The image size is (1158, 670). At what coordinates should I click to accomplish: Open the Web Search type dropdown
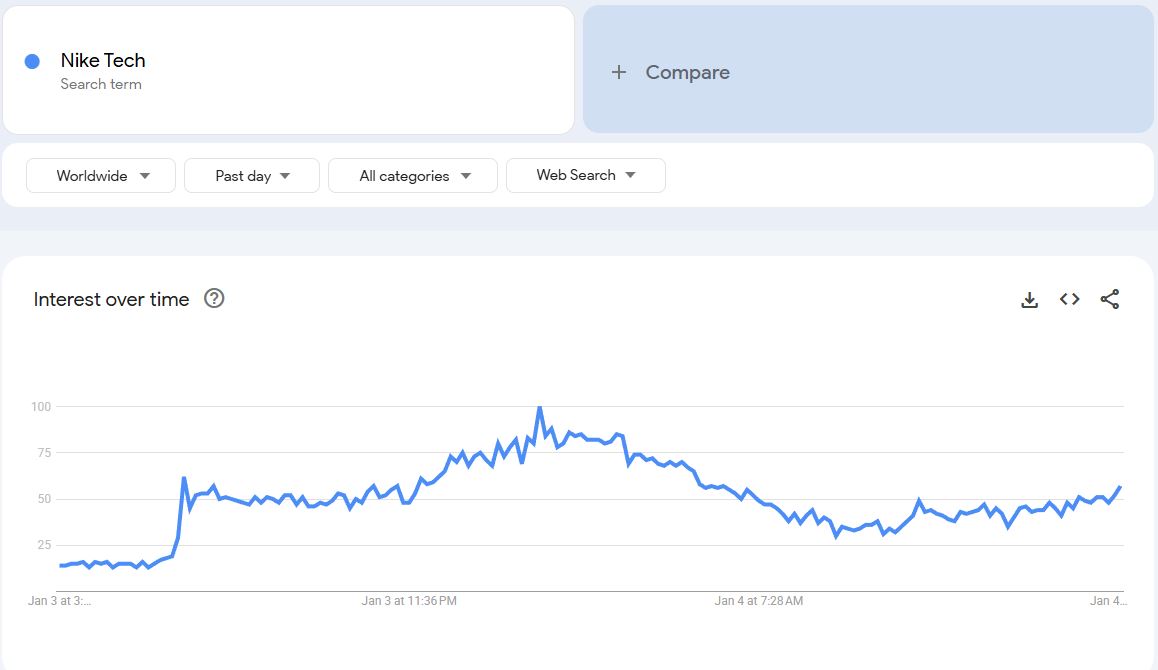[x=585, y=175]
